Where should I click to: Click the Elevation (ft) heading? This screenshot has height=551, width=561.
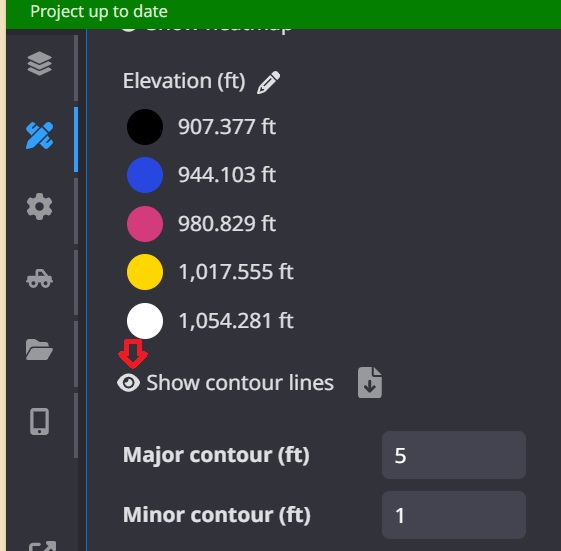pos(184,81)
